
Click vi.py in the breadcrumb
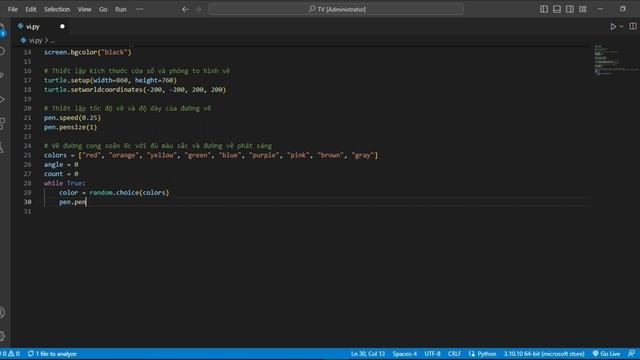point(36,40)
